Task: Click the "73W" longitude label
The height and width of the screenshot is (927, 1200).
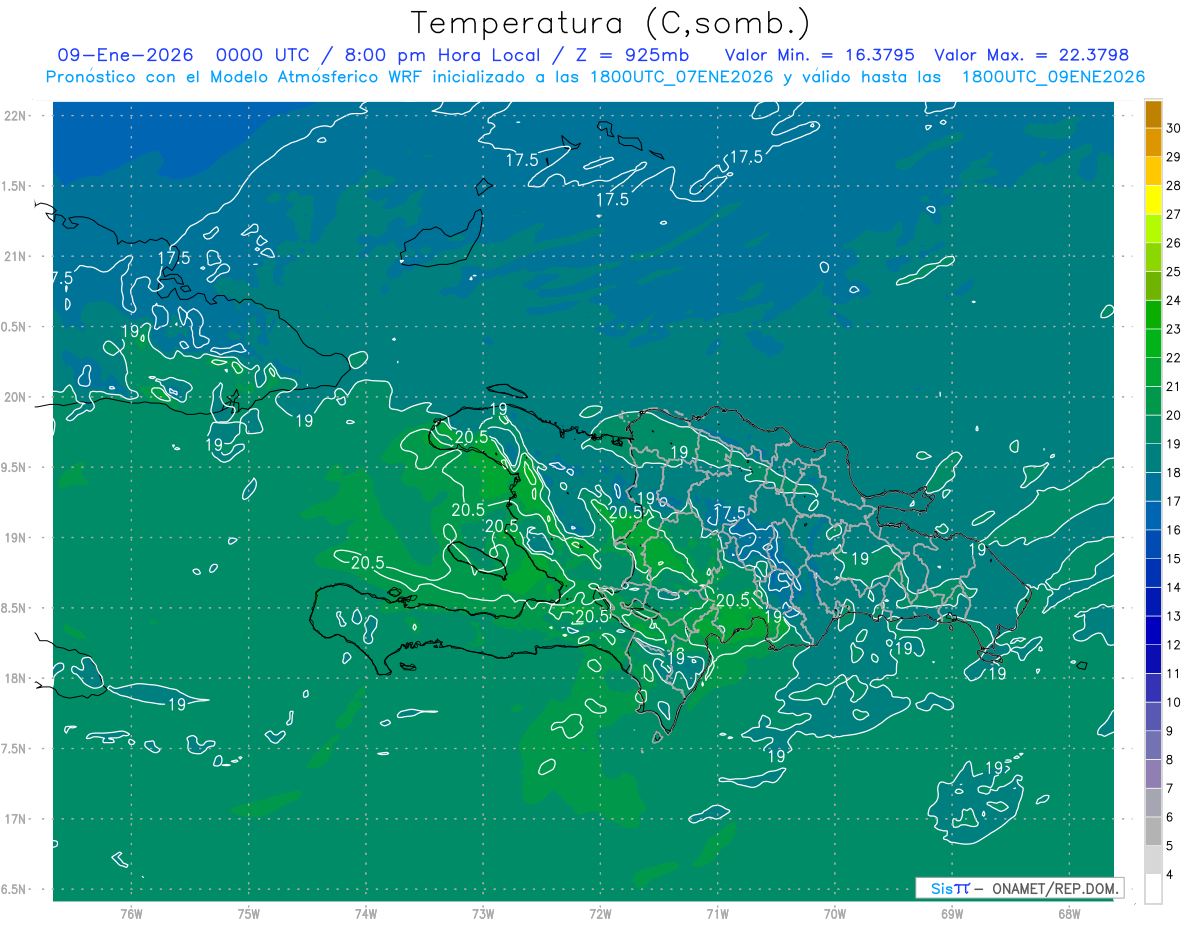Action: tap(483, 913)
